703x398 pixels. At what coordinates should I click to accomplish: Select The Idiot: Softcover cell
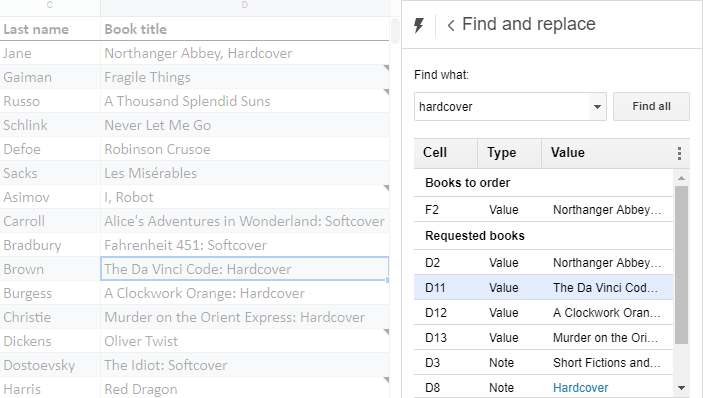pyautogui.click(x=245, y=365)
